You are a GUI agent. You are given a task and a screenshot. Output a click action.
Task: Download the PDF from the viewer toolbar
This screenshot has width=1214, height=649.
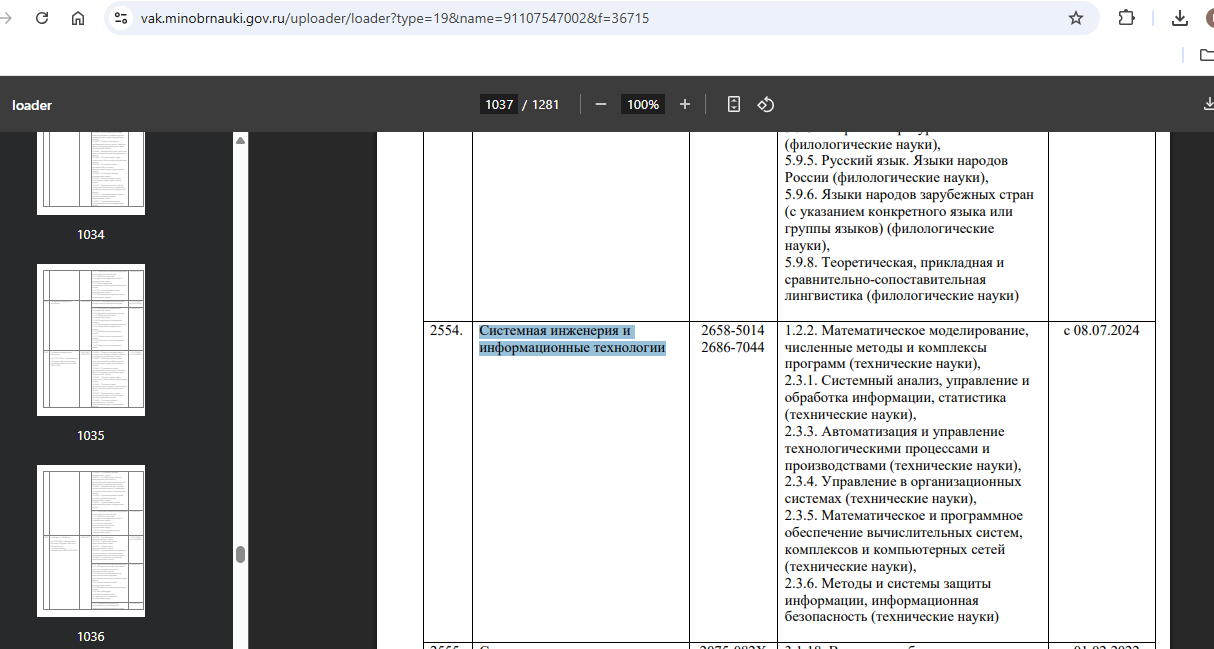click(1208, 105)
